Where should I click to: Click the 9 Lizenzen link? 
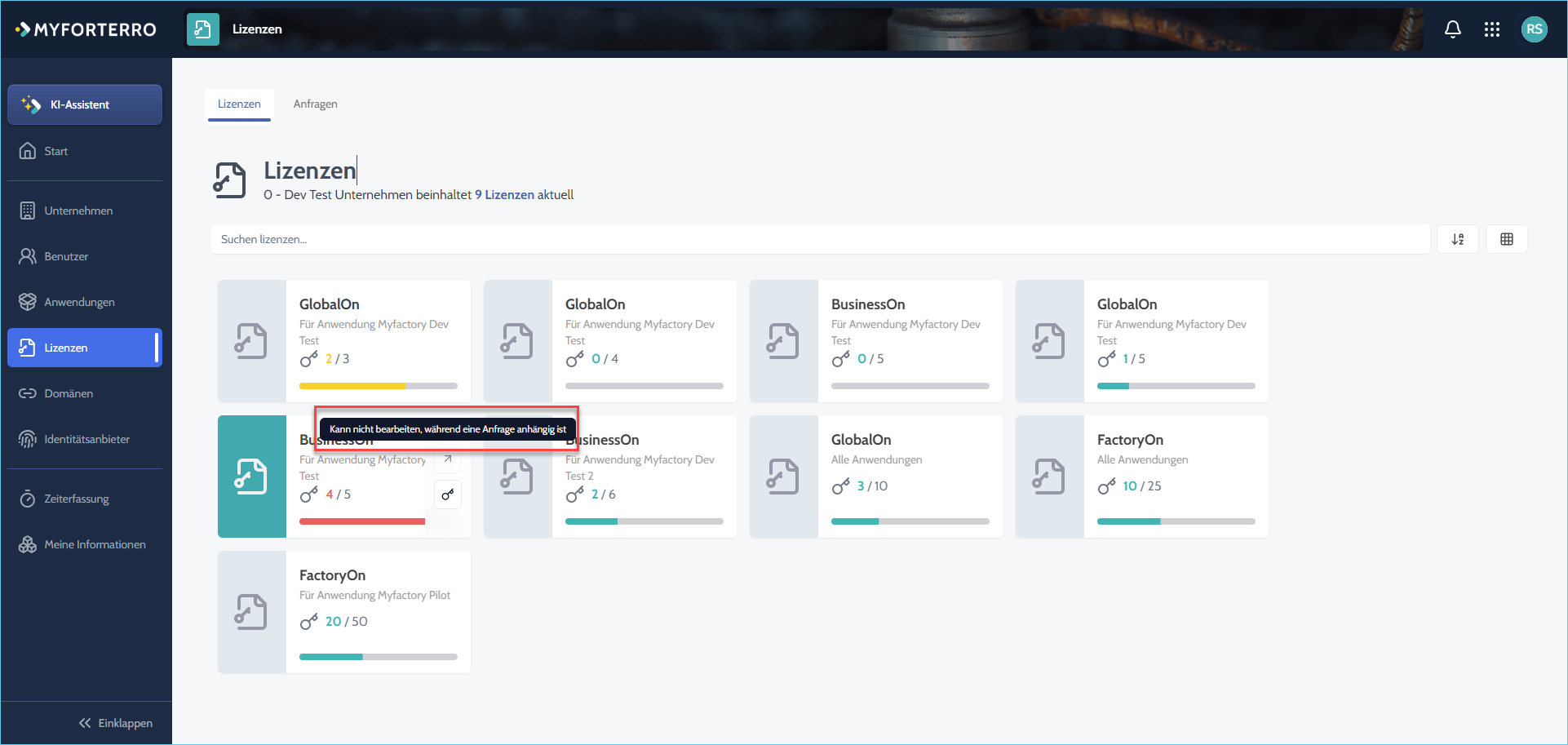pyautogui.click(x=504, y=195)
